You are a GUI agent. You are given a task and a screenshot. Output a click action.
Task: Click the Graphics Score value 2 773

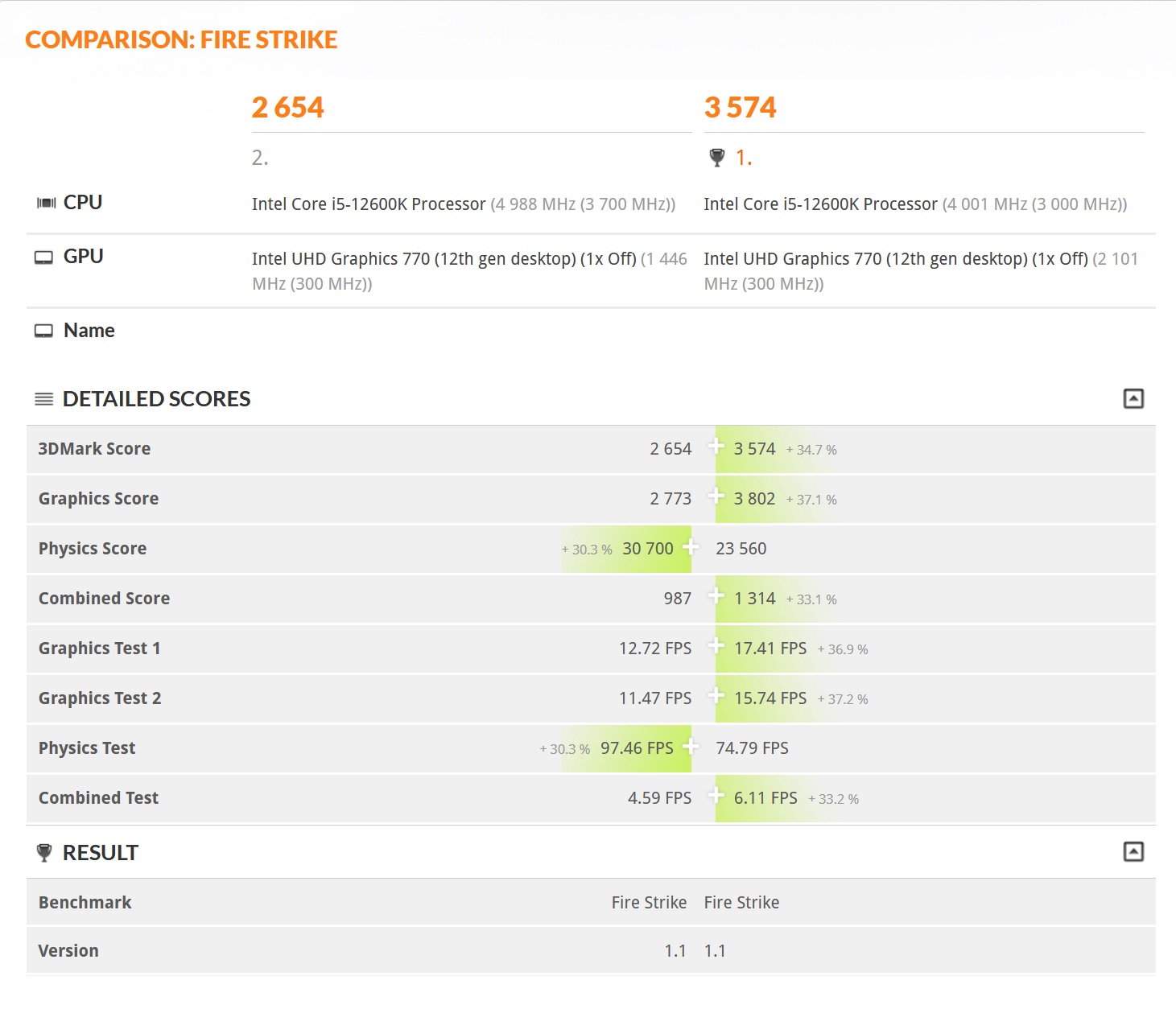[671, 499]
